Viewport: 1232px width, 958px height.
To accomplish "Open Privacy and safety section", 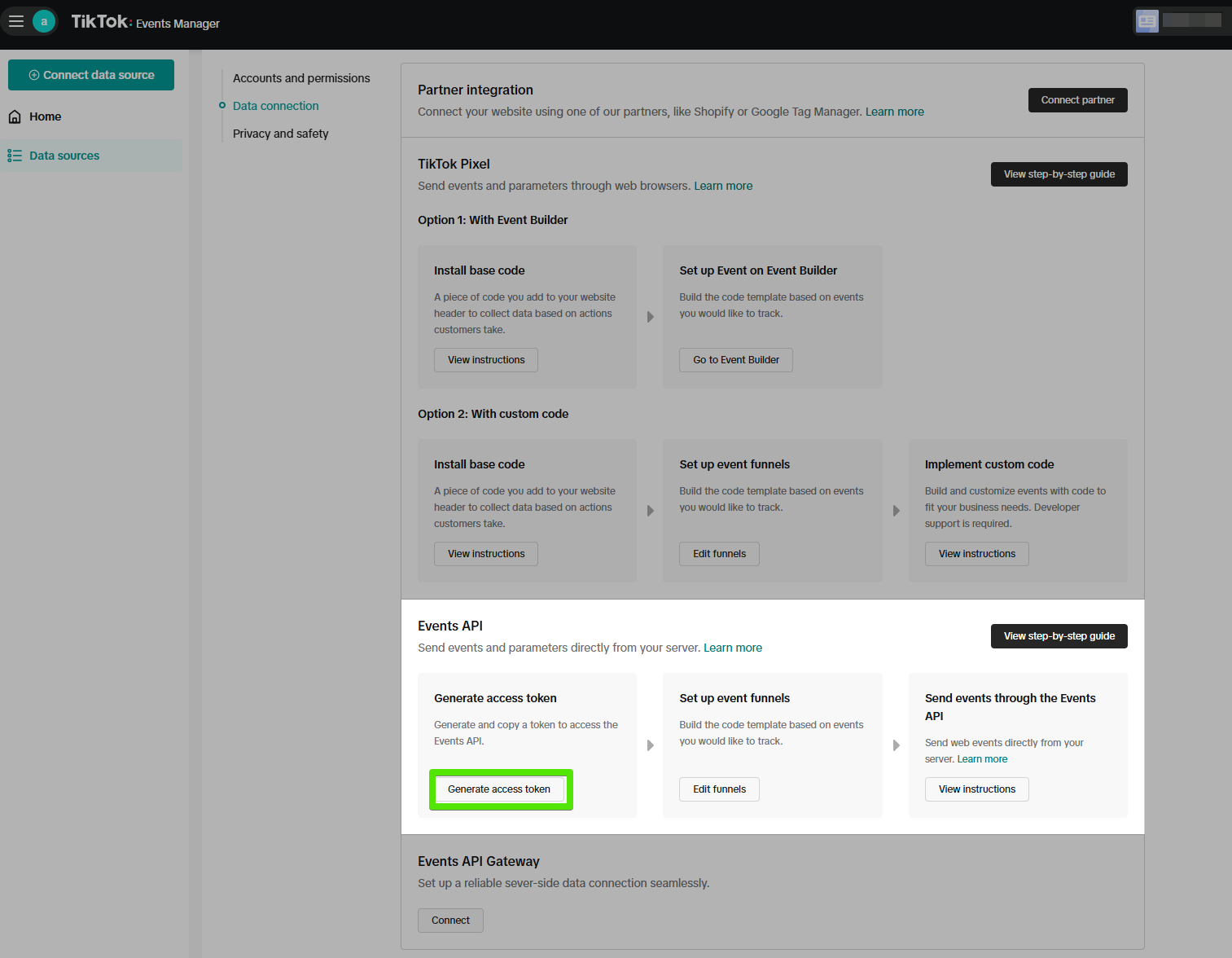I will pyautogui.click(x=280, y=134).
